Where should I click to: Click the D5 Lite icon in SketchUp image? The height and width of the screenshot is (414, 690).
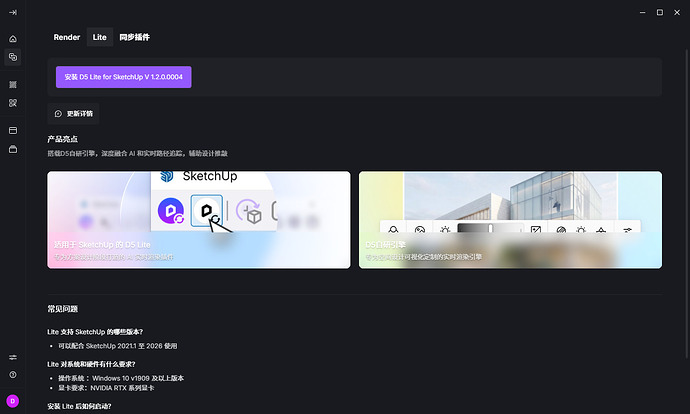click(207, 211)
